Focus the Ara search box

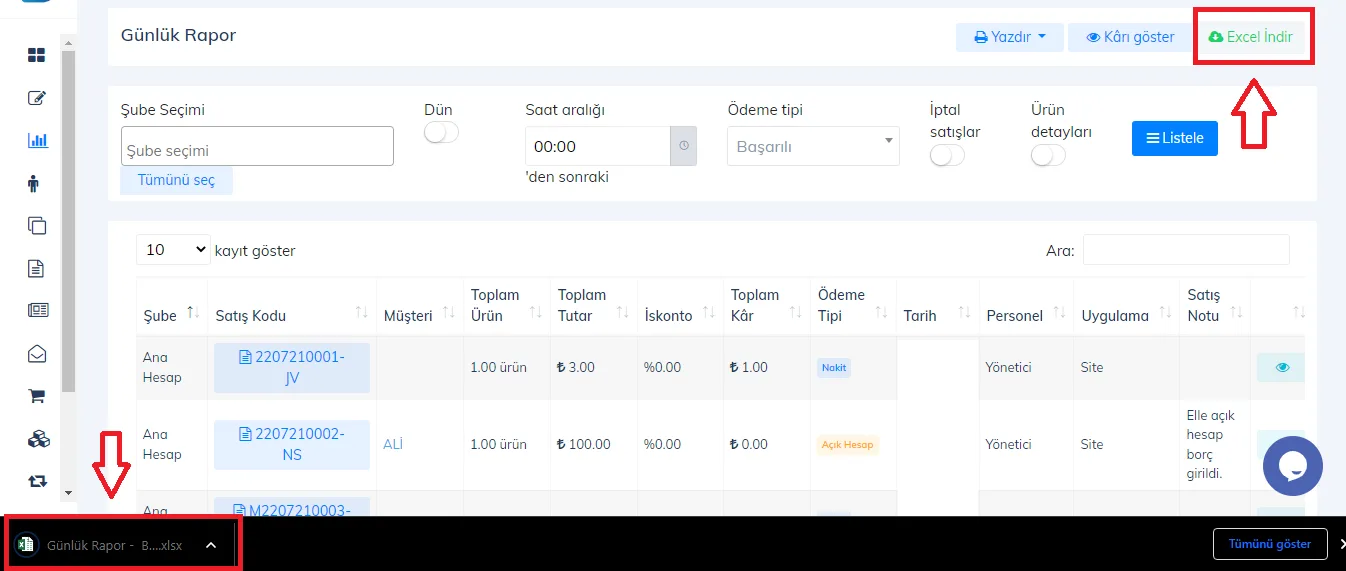point(1186,250)
